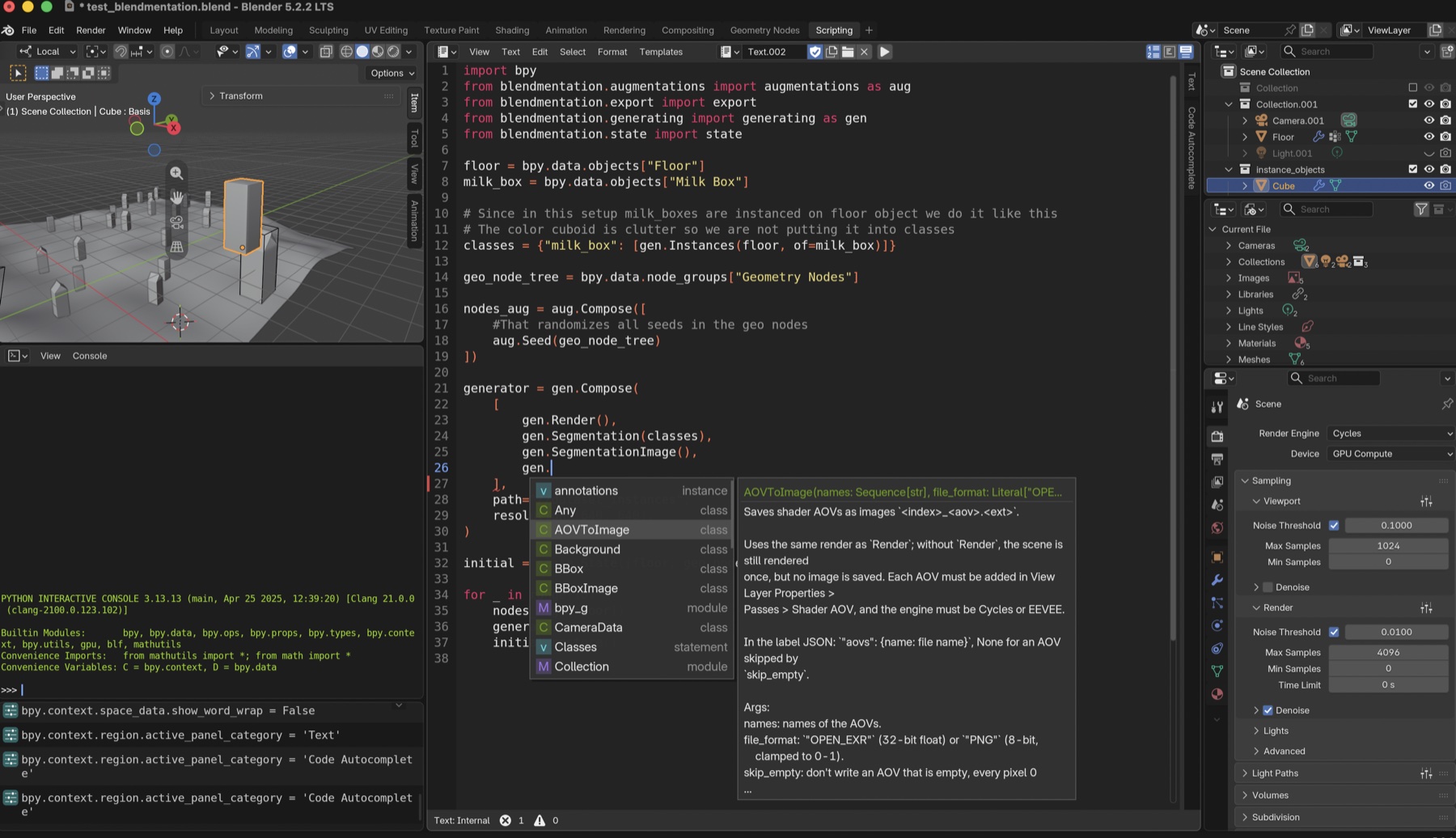This screenshot has height=838, width=1456.
Task: Select rendered viewport shading sphere
Action: click(393, 52)
